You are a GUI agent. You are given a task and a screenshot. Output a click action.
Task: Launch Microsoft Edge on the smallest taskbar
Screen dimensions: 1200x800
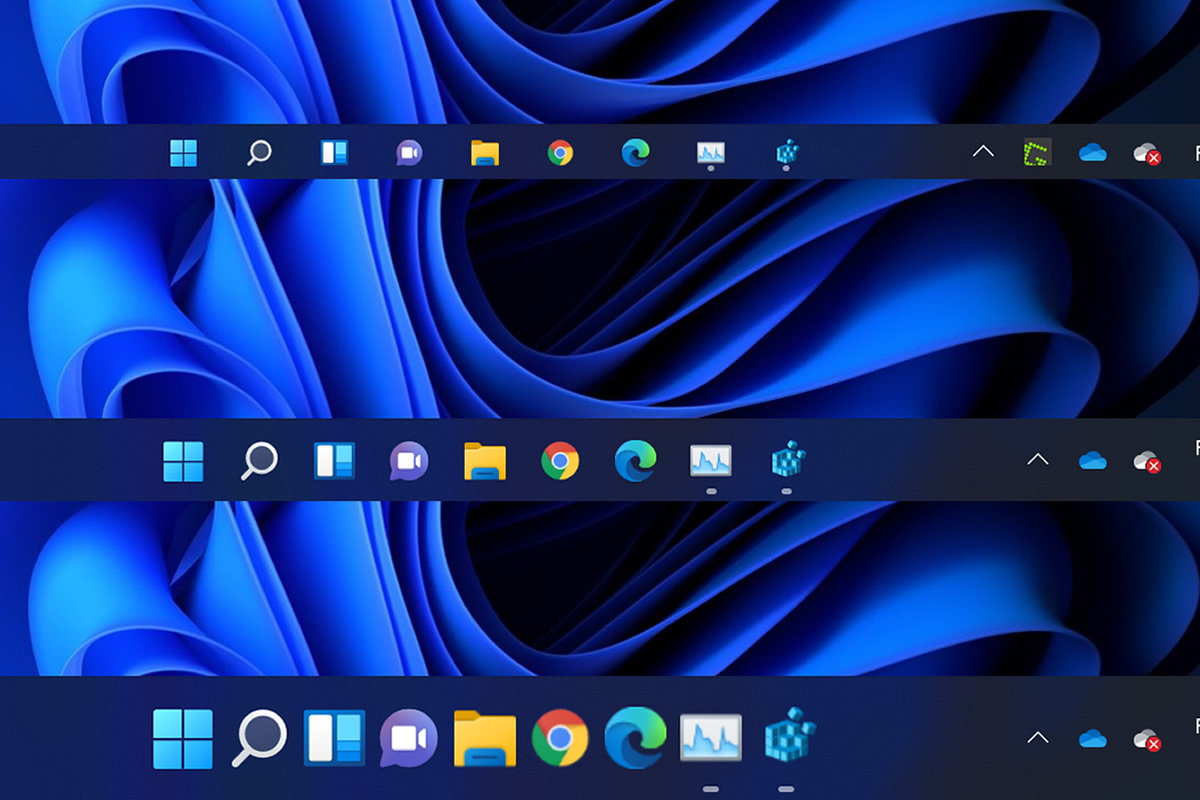(635, 153)
